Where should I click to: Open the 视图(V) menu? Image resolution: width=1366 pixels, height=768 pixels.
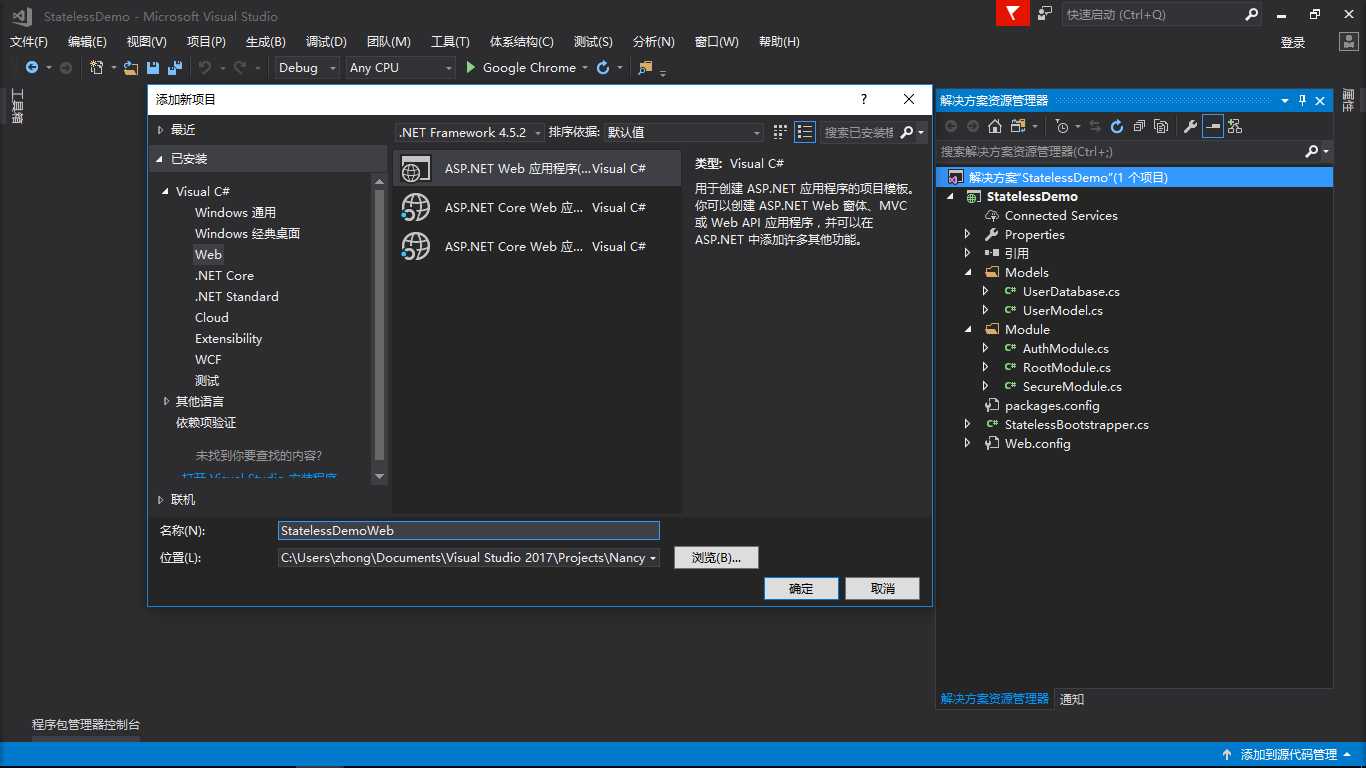[146, 41]
